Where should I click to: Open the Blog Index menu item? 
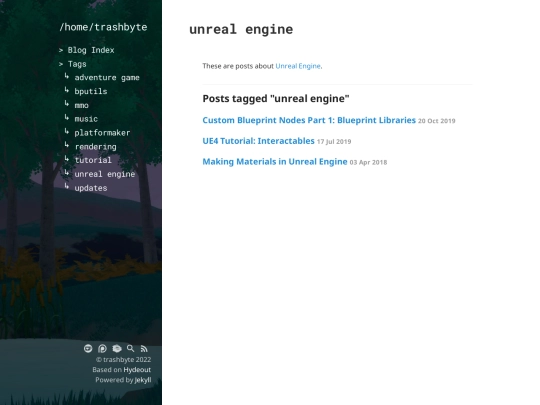(91, 50)
